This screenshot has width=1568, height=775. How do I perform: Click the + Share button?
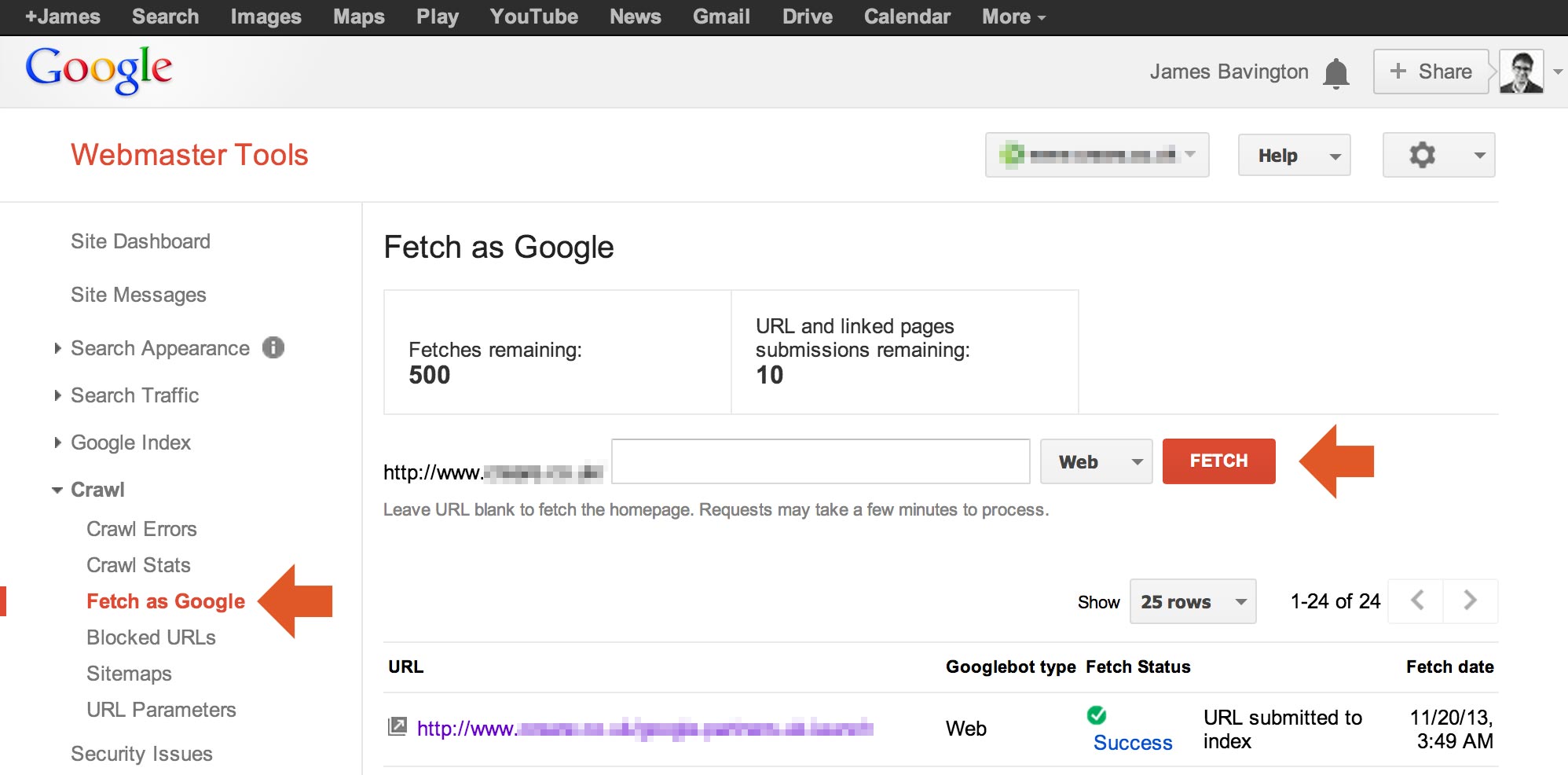tap(1431, 72)
